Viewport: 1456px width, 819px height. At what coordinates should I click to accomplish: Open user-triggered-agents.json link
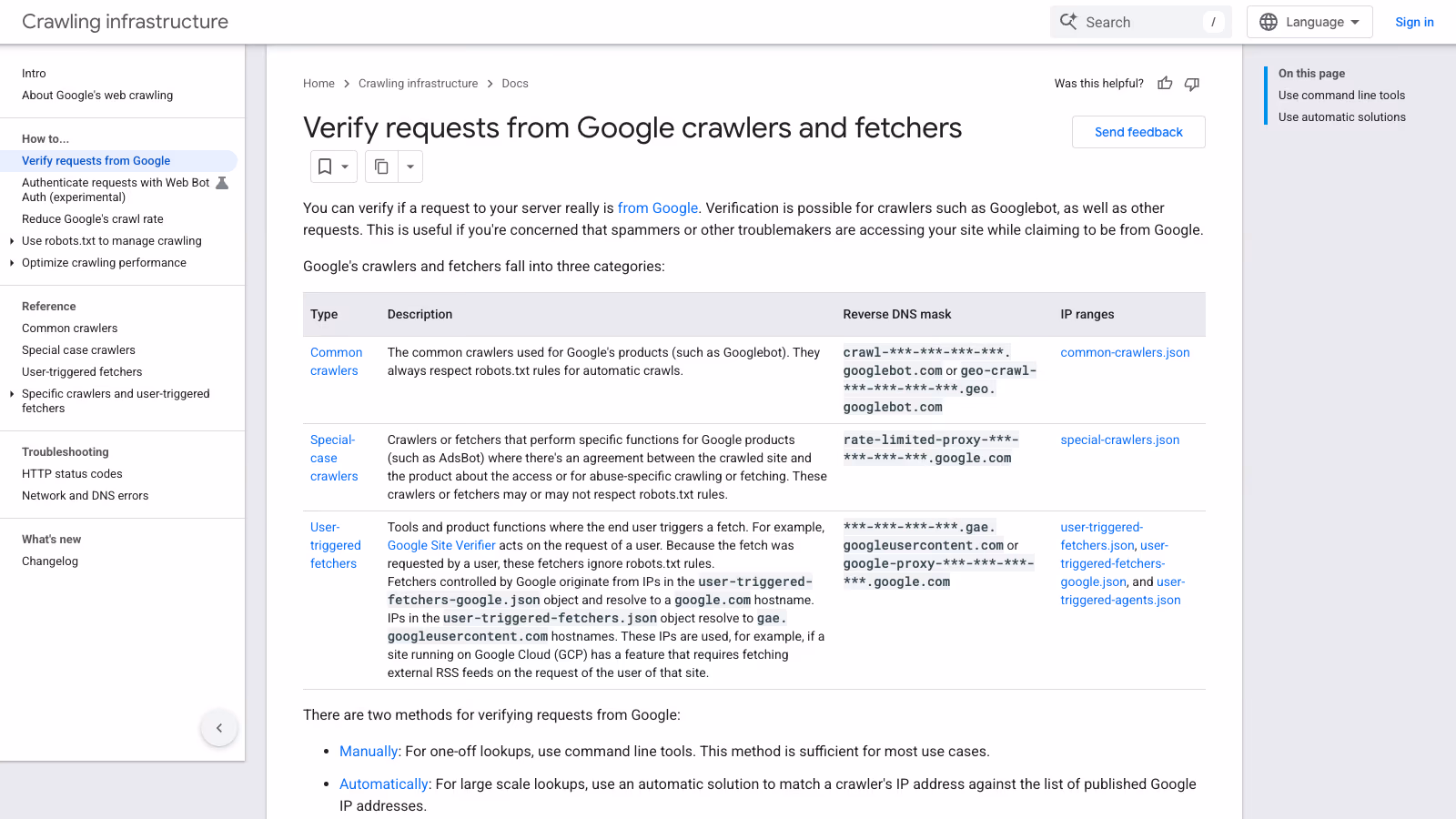pyautogui.click(x=1121, y=591)
